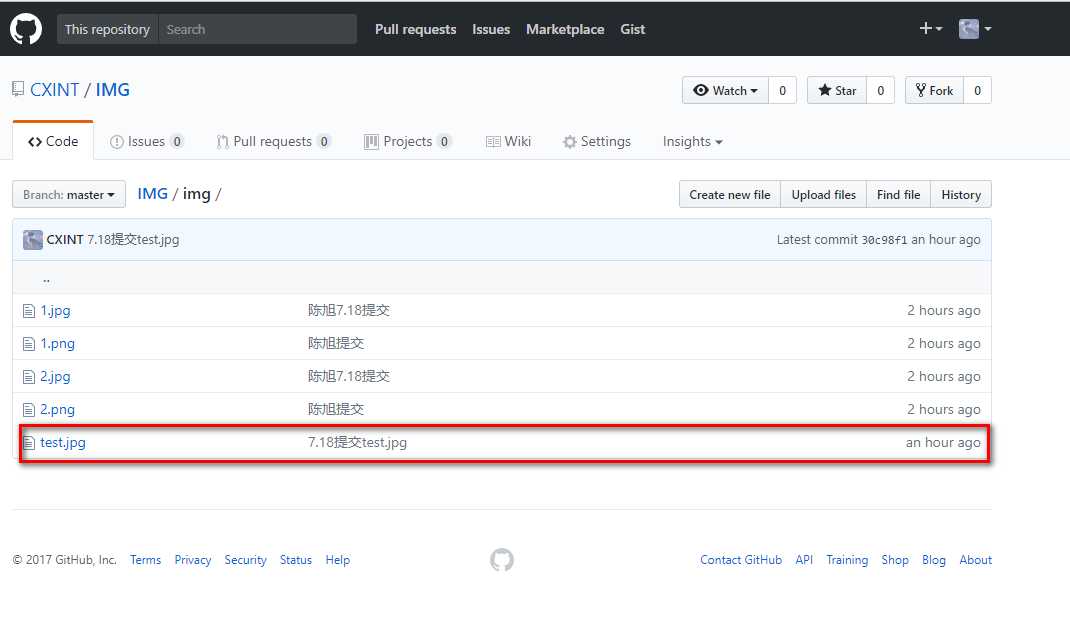
Task: Click the file icon next to test.jpg
Action: (x=29, y=443)
